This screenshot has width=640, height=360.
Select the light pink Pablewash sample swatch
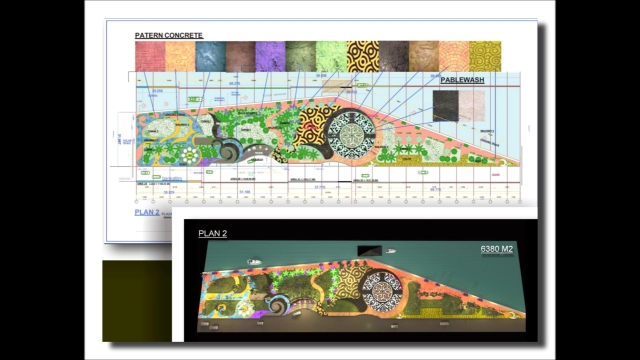(x=472, y=106)
